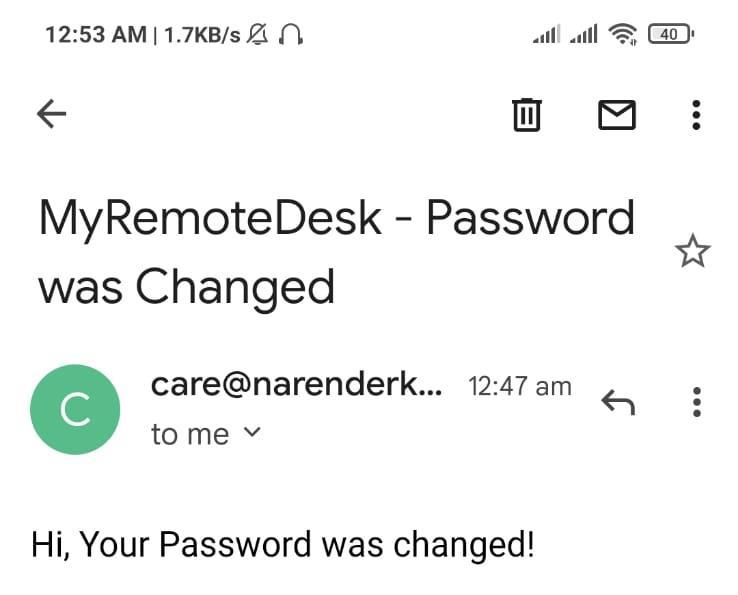Expand recipient details chevron beside 'to me'

click(253, 432)
